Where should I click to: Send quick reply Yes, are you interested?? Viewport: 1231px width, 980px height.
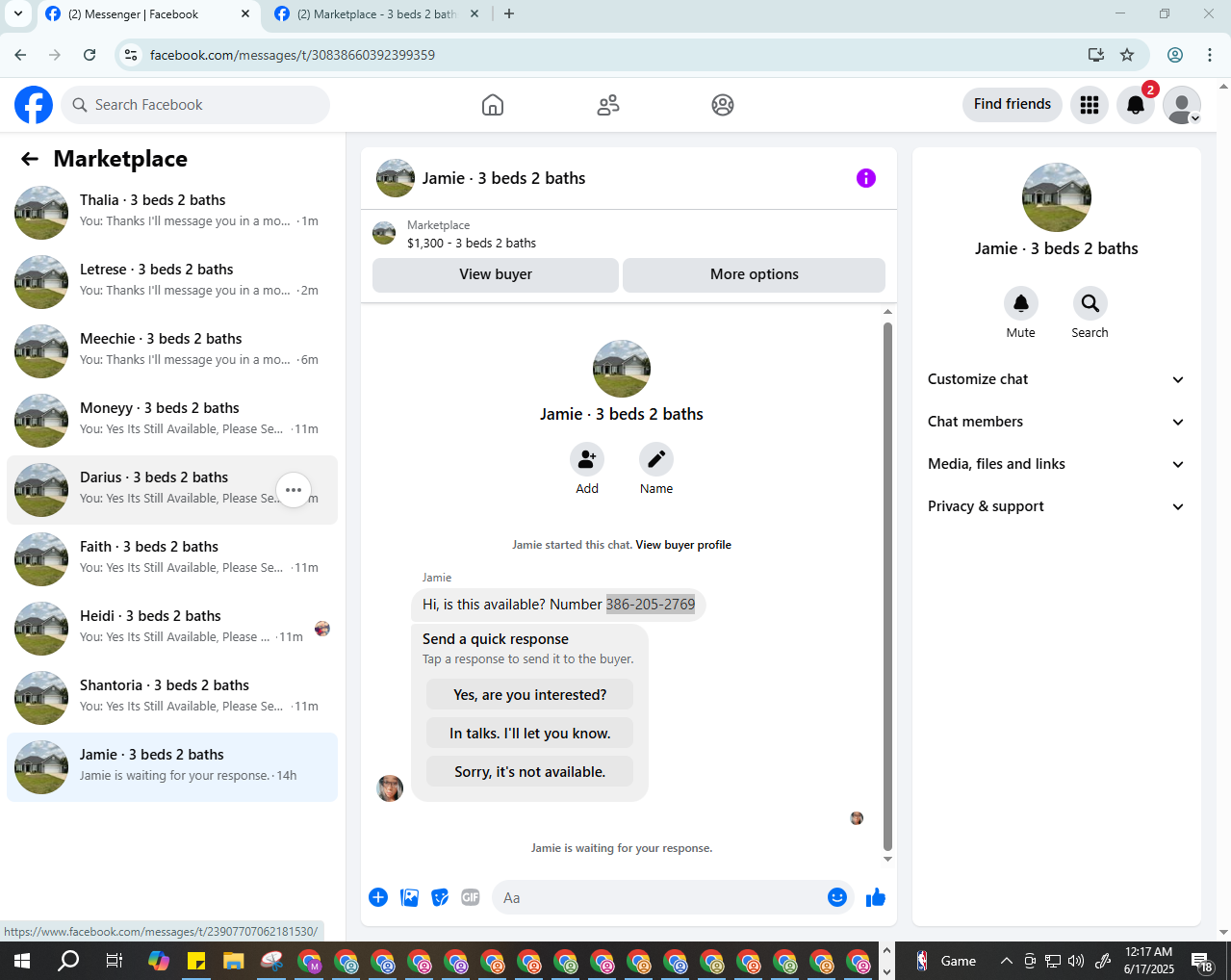530,695
